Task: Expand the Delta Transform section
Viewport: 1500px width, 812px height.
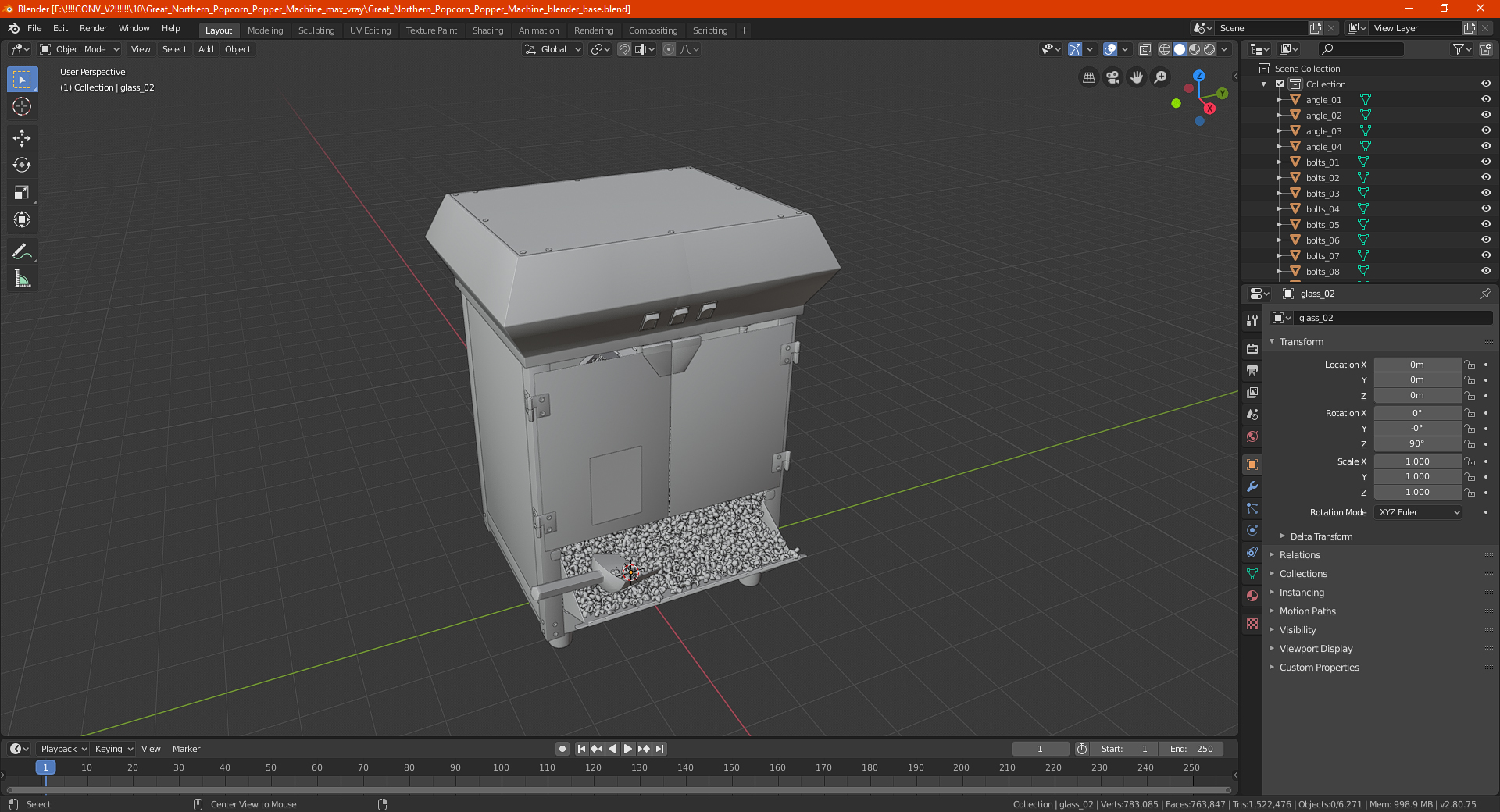Action: coord(1321,536)
